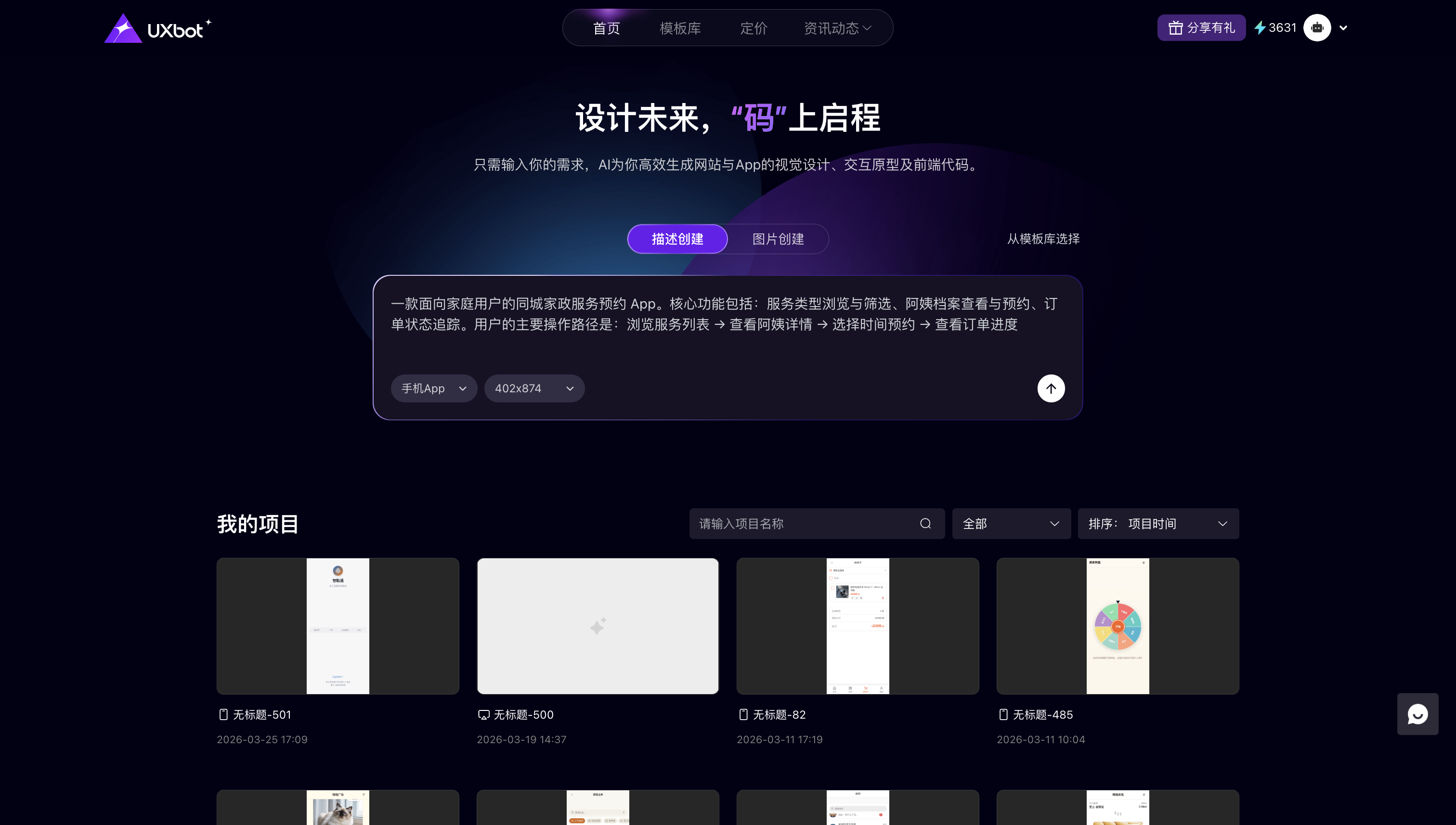The width and height of the screenshot is (1456, 825).
Task: Click the lightning credits icon 3631
Action: click(x=1260, y=28)
